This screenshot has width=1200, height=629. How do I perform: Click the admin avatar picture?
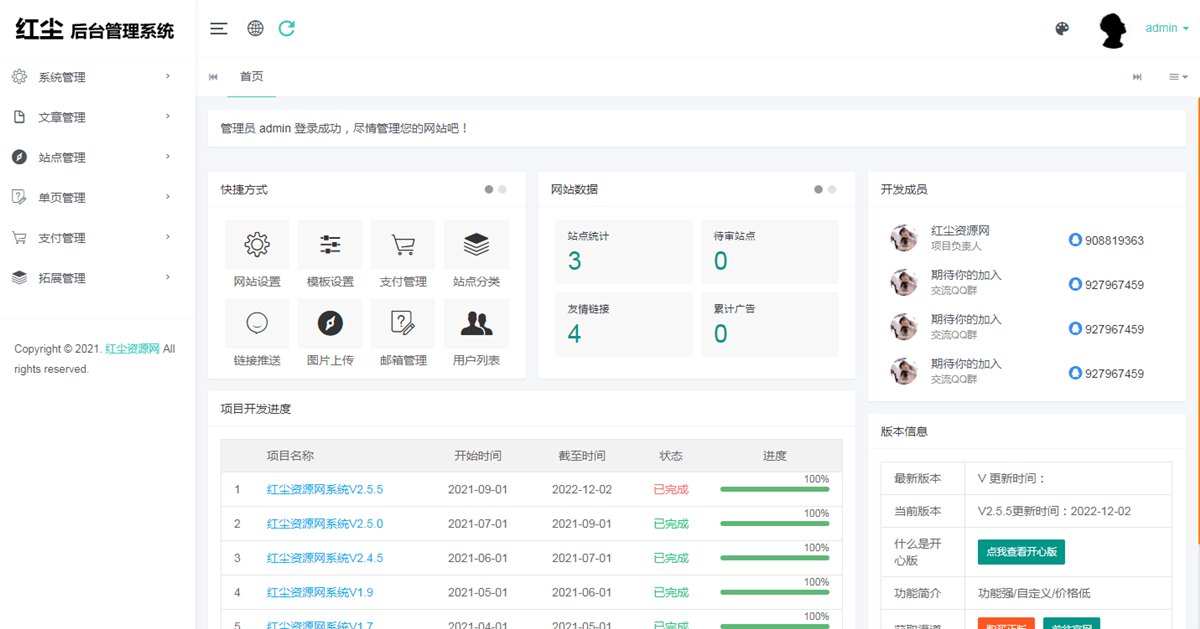point(1114,30)
